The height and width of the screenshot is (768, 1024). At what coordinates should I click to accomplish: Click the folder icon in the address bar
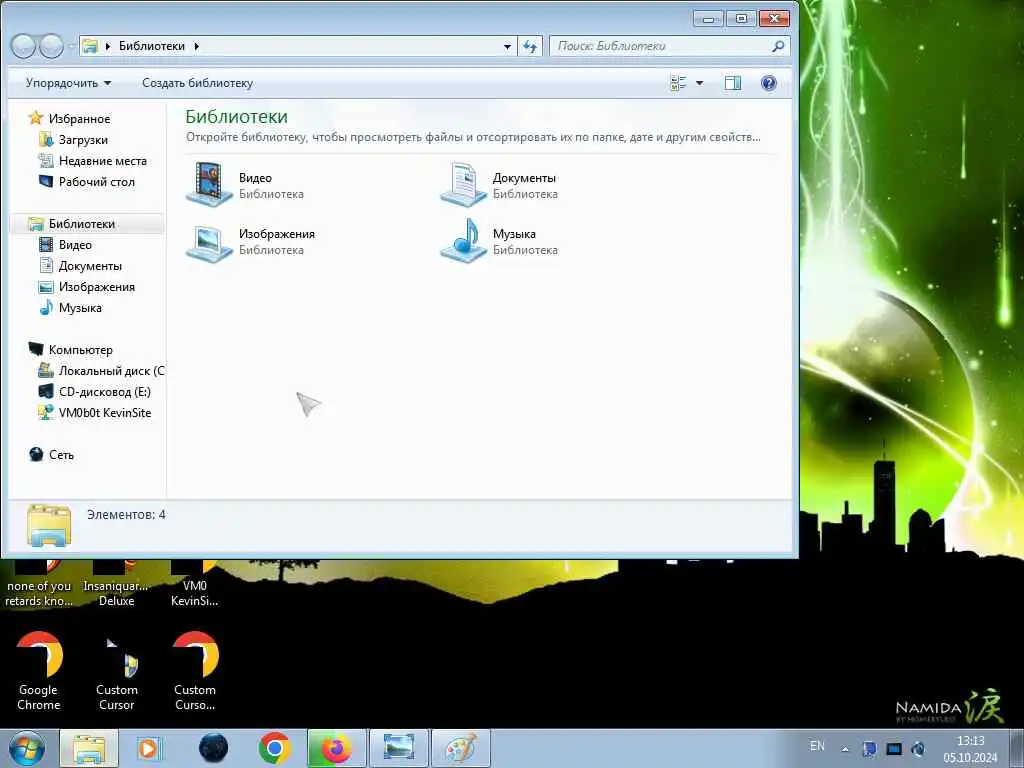tap(90, 46)
